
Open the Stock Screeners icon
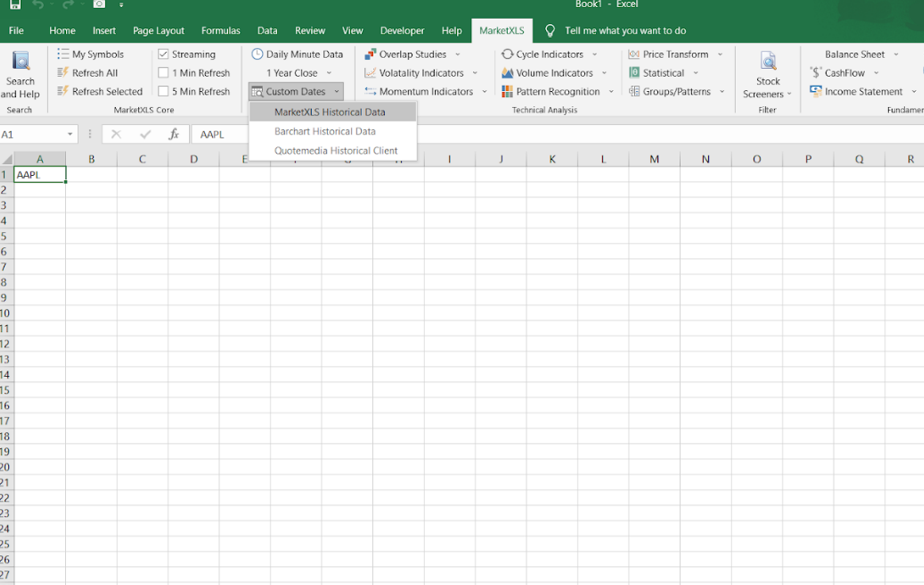(x=768, y=61)
